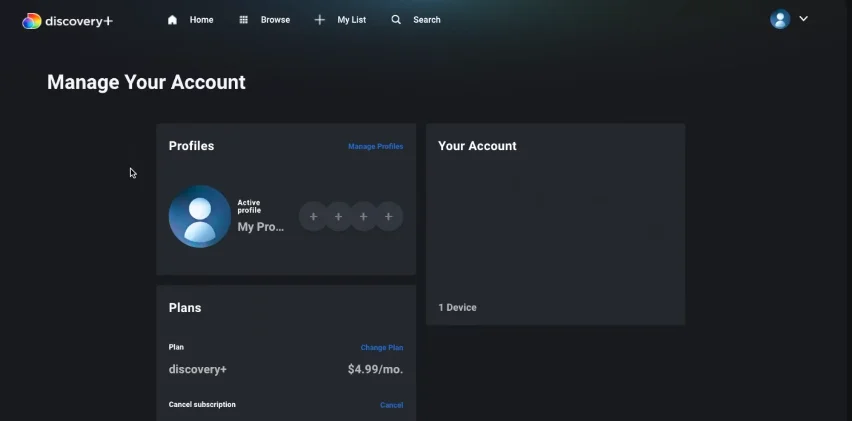Screen dimensions: 852x421
Task: Click the discovery+ logo
Action: (67, 21)
